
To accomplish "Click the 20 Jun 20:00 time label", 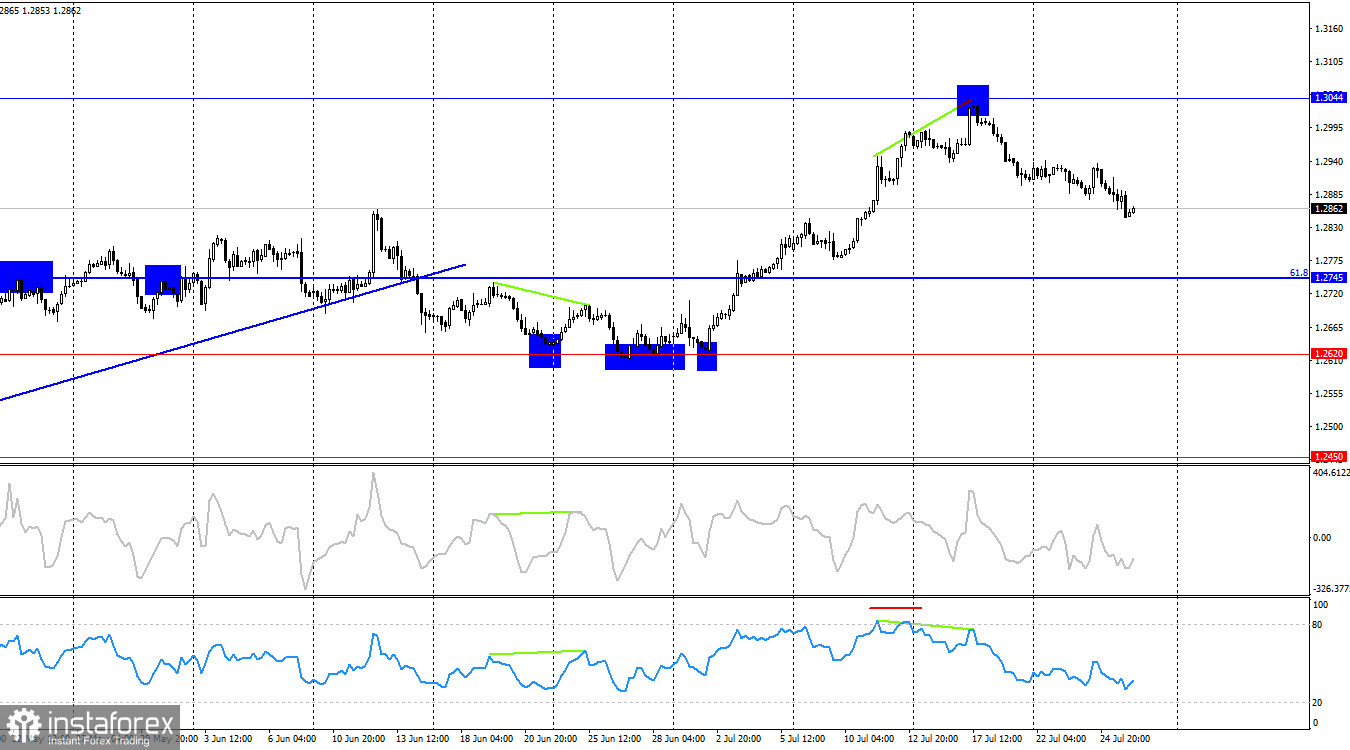I will click(x=550, y=739).
